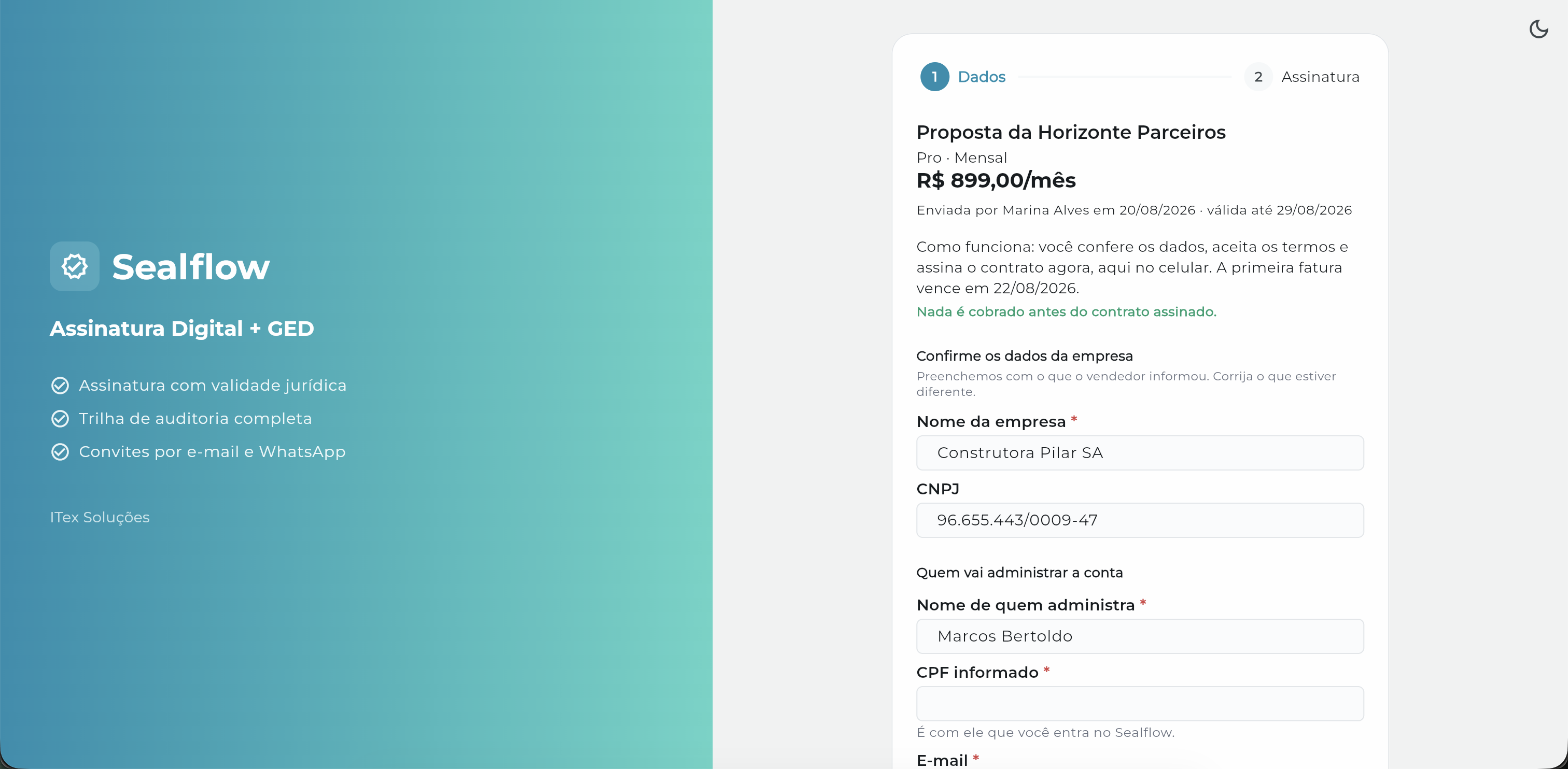
Task: Click the Sealflow brand name
Action: click(190, 266)
